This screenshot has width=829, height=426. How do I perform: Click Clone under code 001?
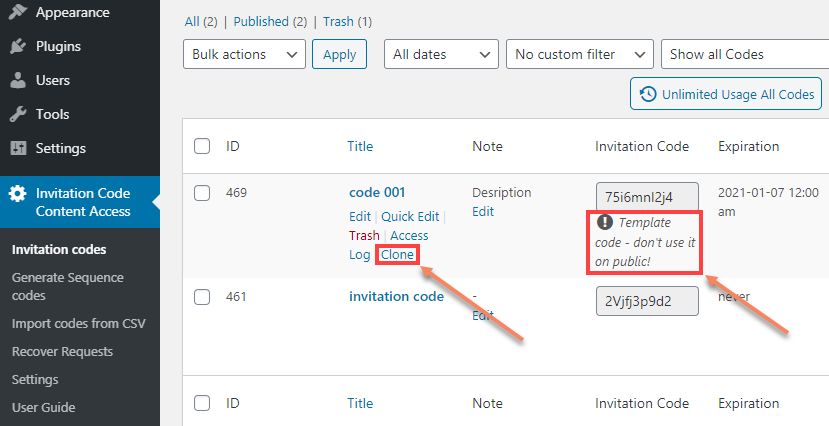click(x=397, y=255)
